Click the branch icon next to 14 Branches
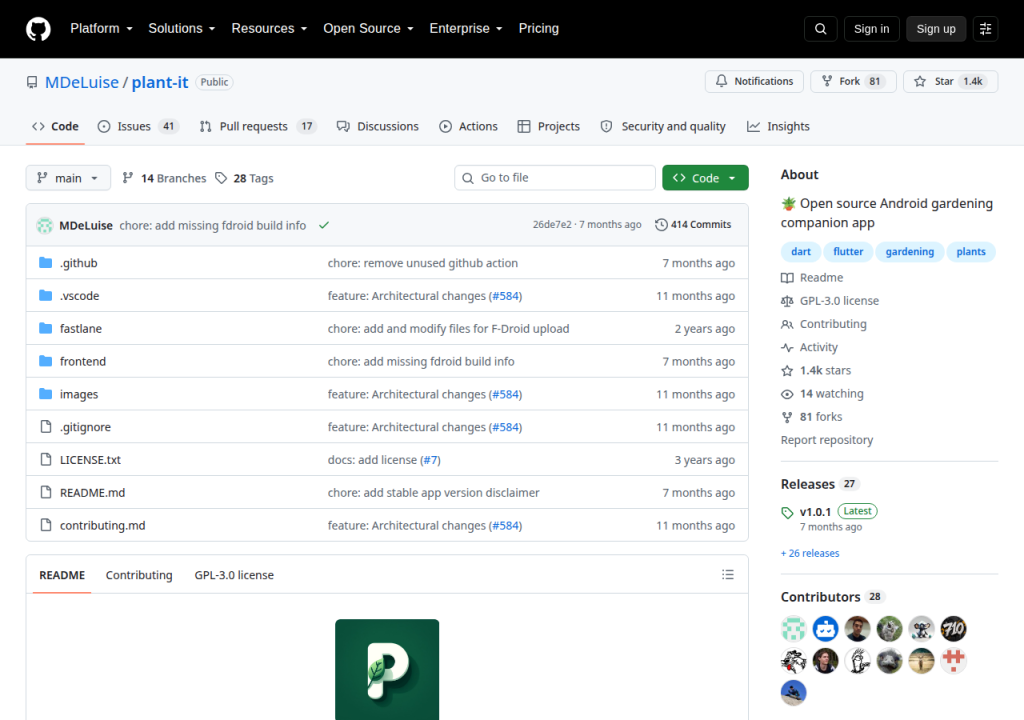The width and height of the screenshot is (1024, 720). pyautogui.click(x=128, y=178)
